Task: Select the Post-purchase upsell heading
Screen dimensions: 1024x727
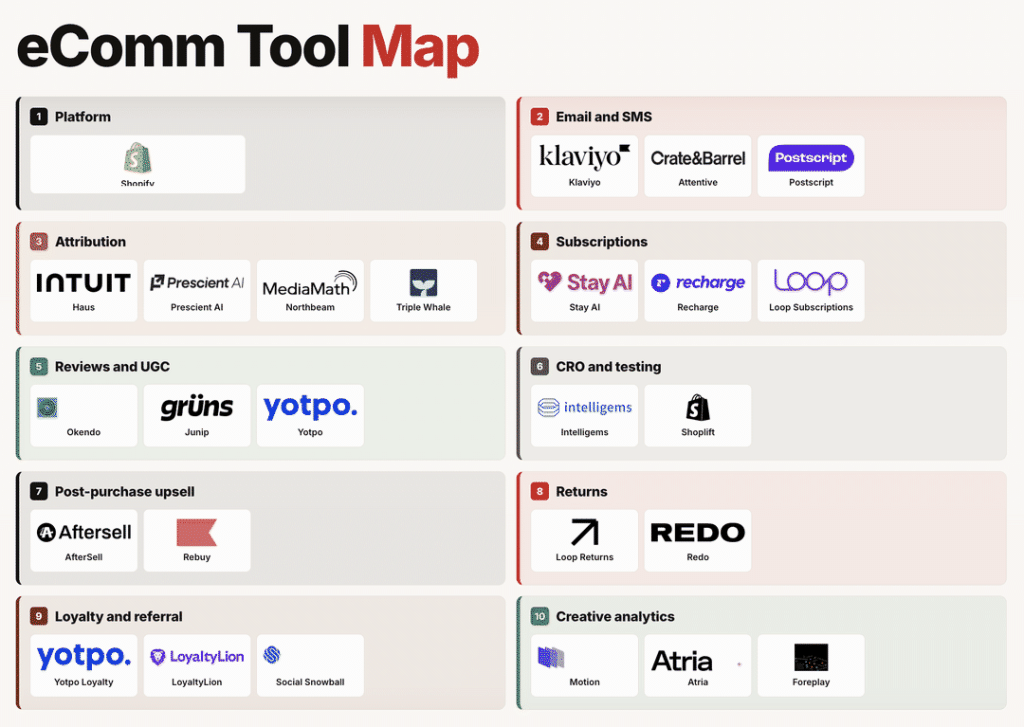Action: coord(125,491)
